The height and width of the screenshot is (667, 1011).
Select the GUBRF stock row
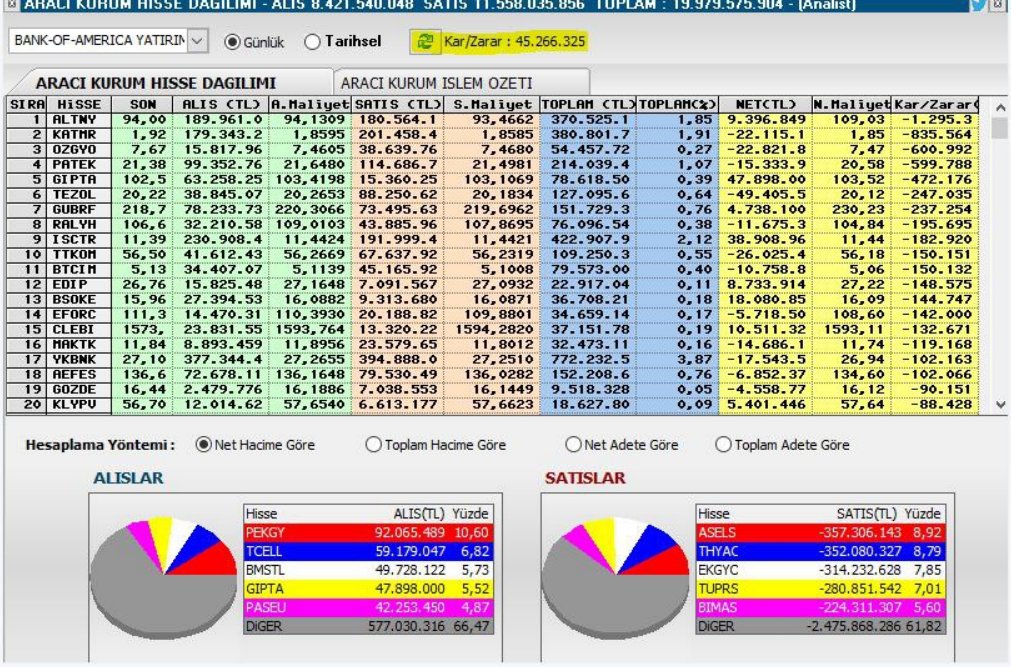point(493,210)
